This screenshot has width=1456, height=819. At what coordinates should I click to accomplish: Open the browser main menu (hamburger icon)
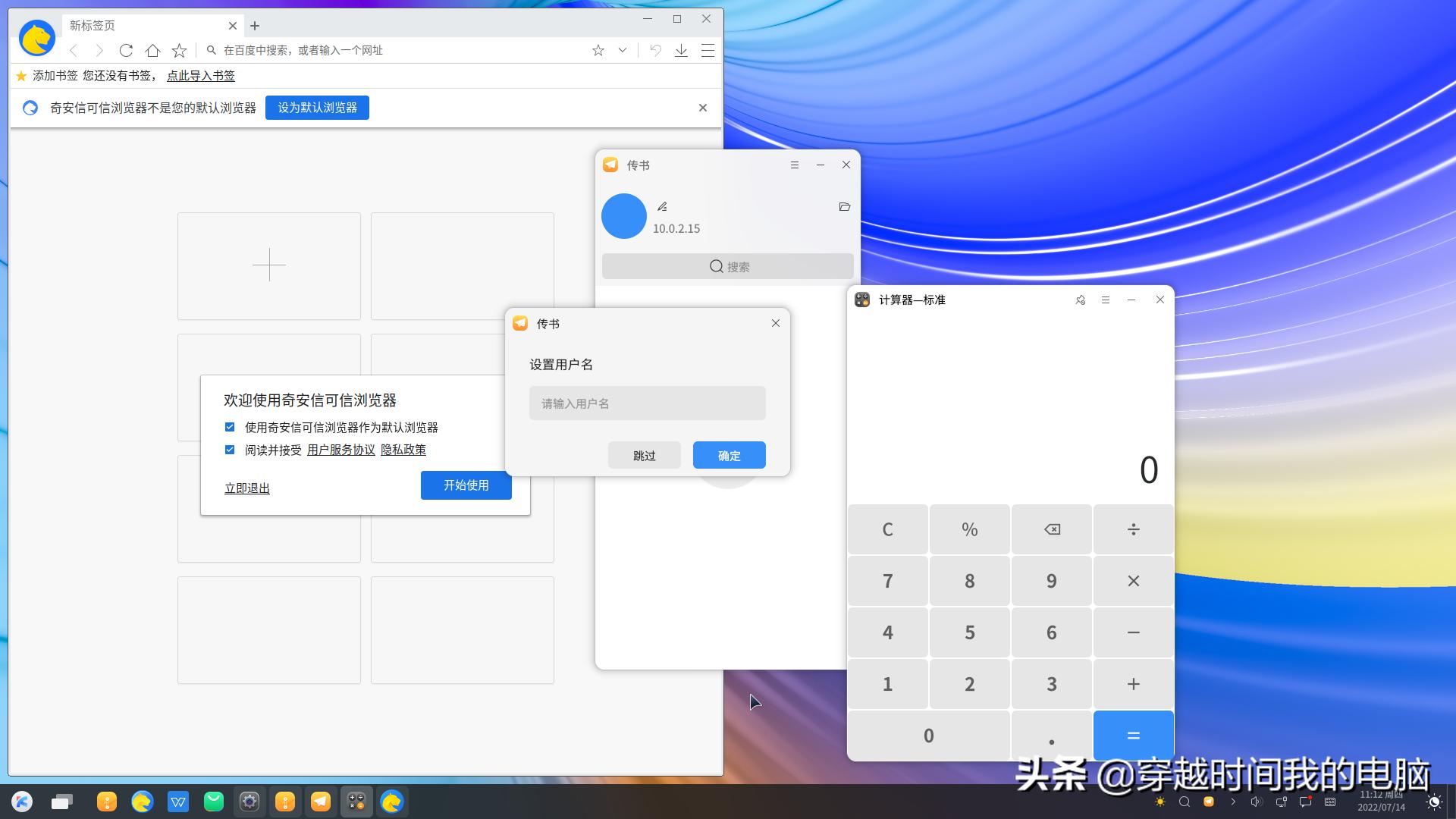[708, 50]
